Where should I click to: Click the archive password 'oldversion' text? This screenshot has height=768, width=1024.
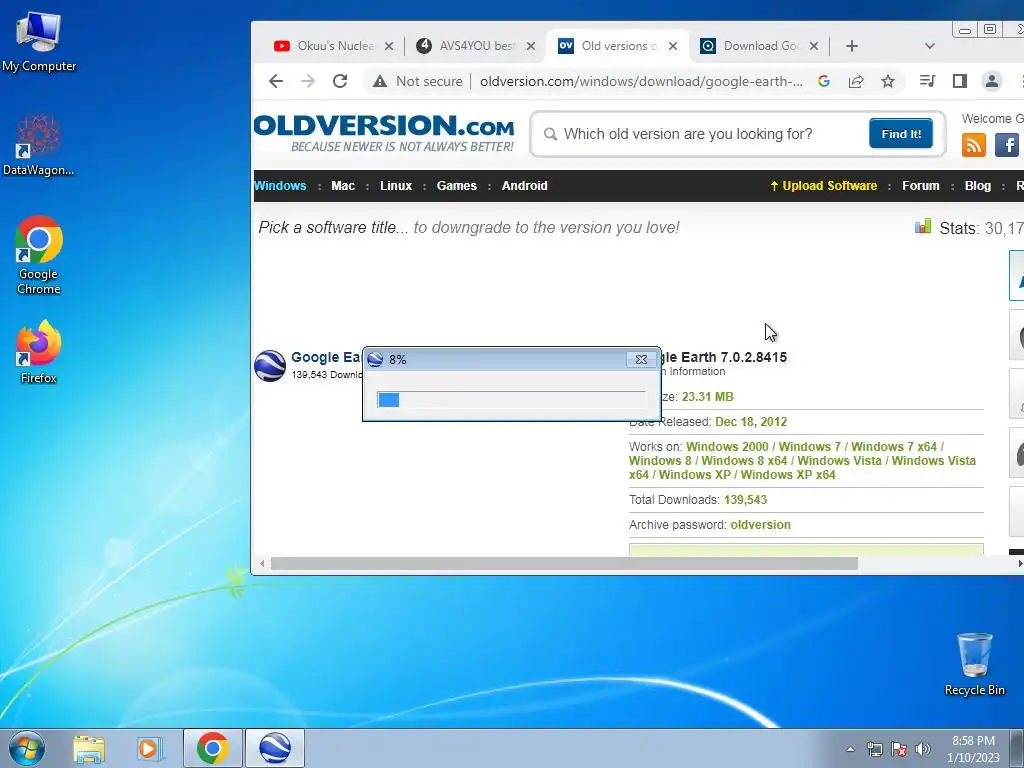coord(760,524)
